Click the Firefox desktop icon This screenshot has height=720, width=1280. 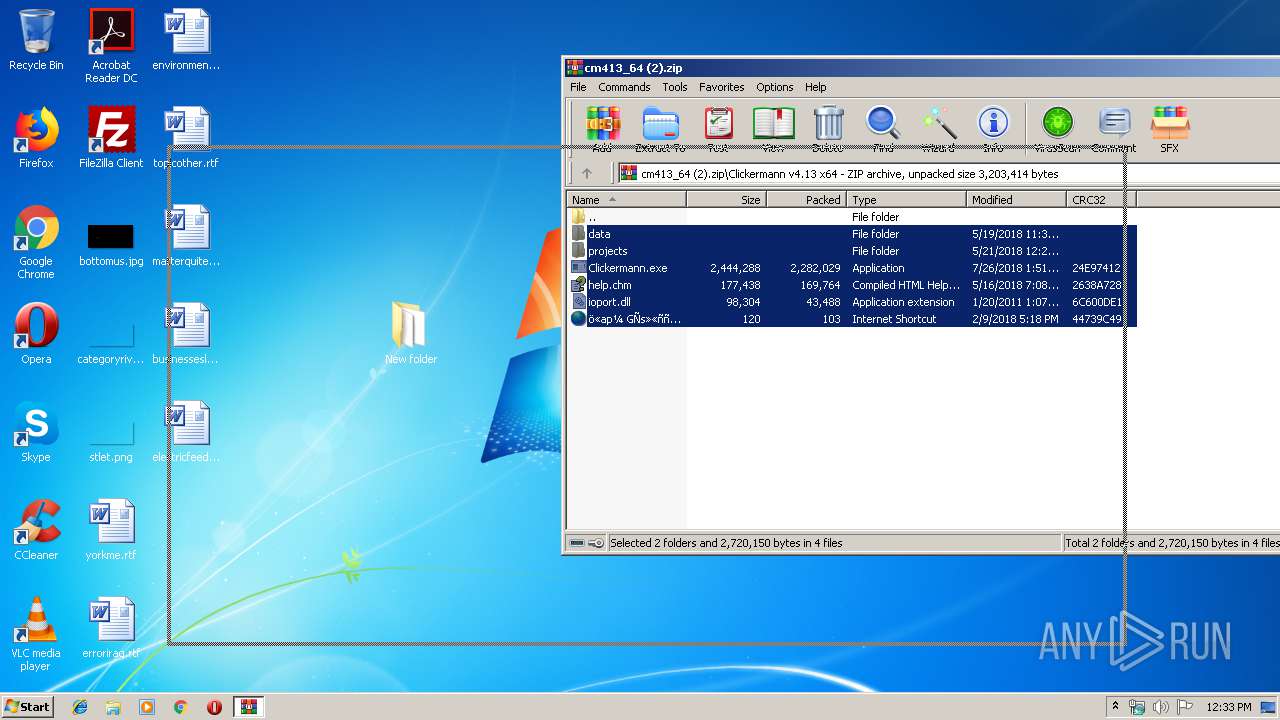36,138
